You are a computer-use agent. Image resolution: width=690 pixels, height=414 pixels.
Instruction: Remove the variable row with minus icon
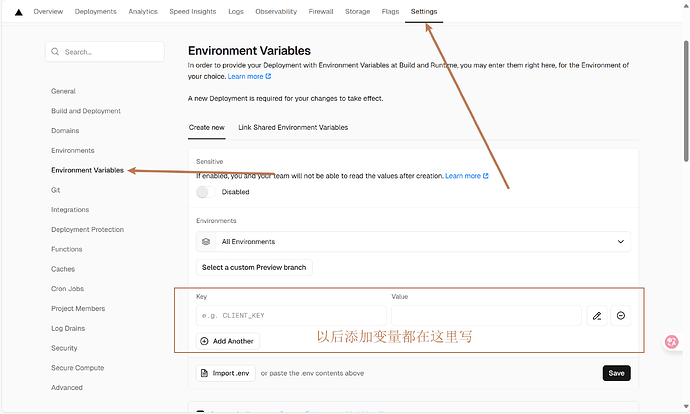(620, 315)
